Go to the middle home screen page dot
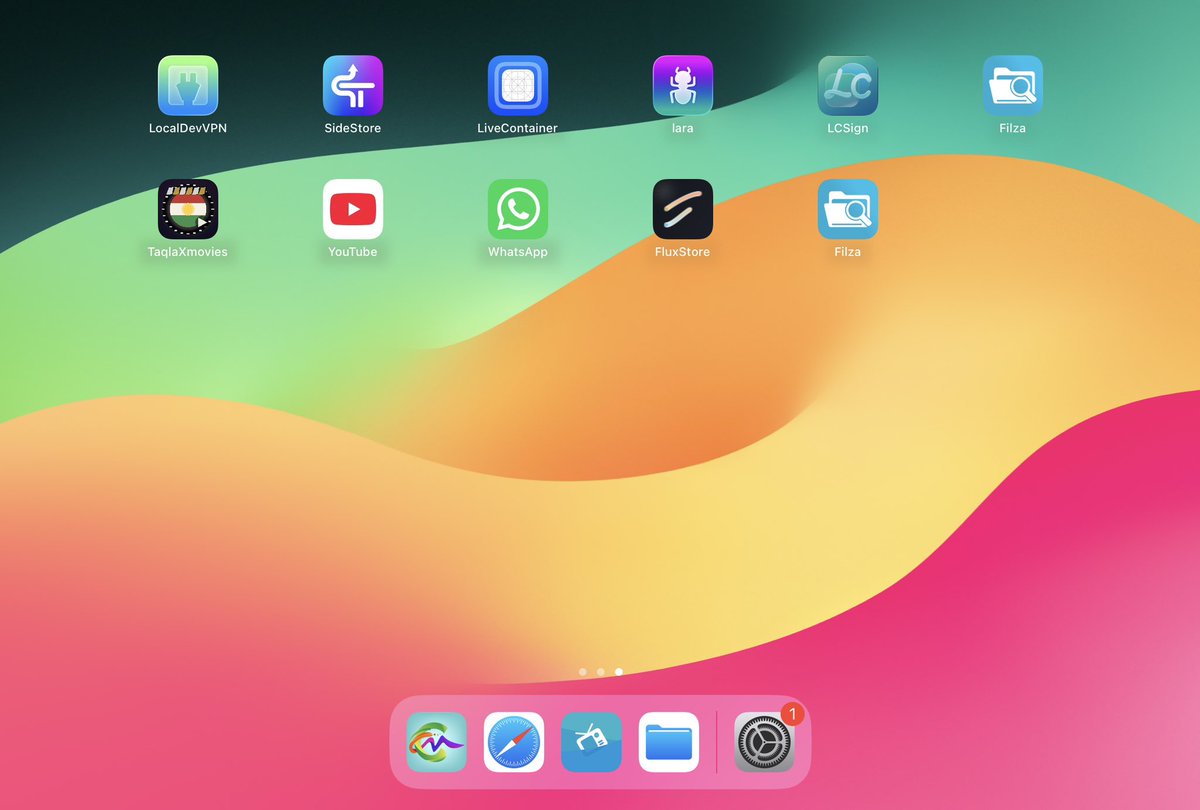This screenshot has width=1200, height=810. (600, 672)
